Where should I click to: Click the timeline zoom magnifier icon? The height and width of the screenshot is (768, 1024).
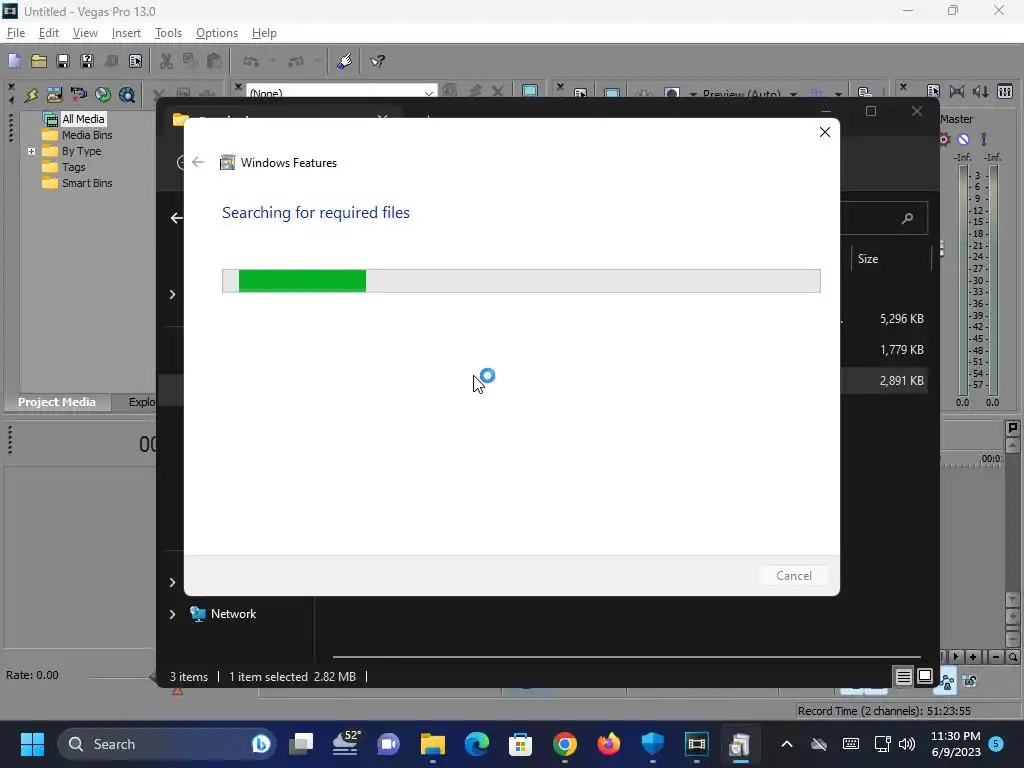coord(1013,657)
